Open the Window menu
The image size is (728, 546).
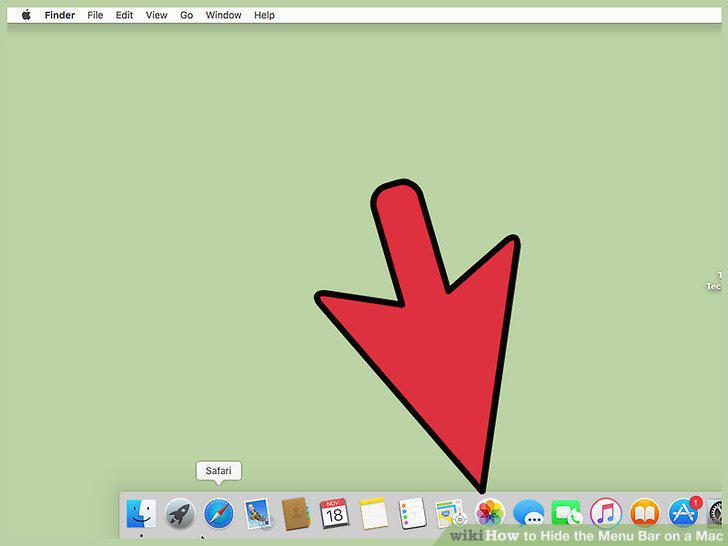[x=223, y=15]
